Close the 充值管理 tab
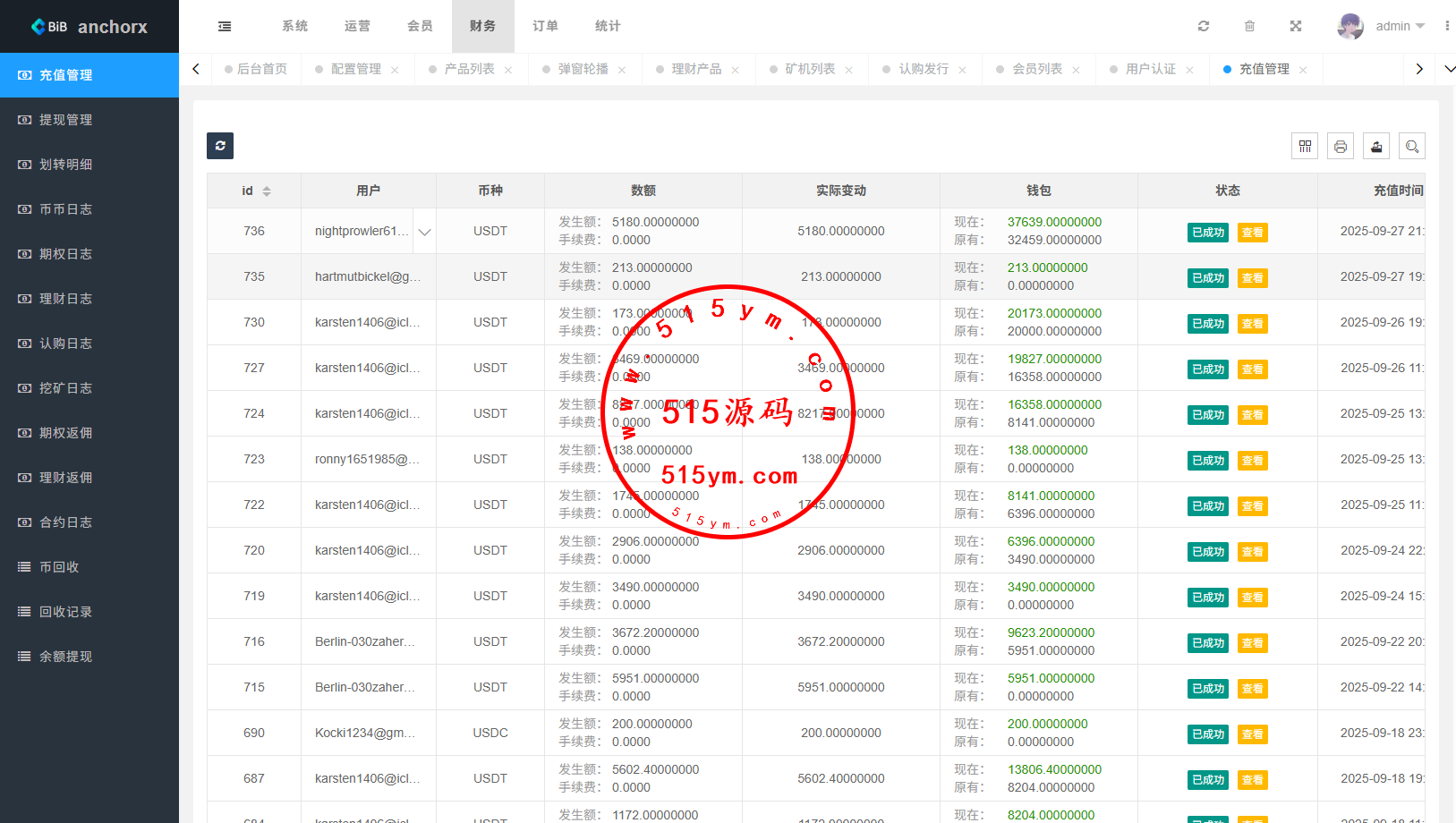1456x823 pixels. pos(1303,70)
